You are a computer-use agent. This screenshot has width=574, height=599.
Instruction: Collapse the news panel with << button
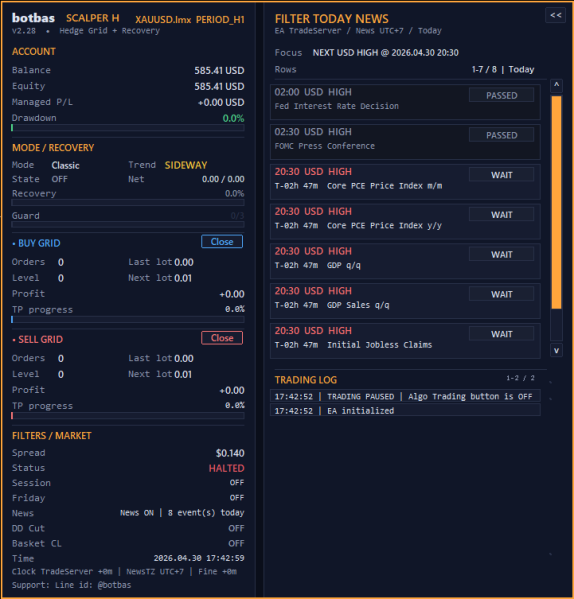pos(555,15)
